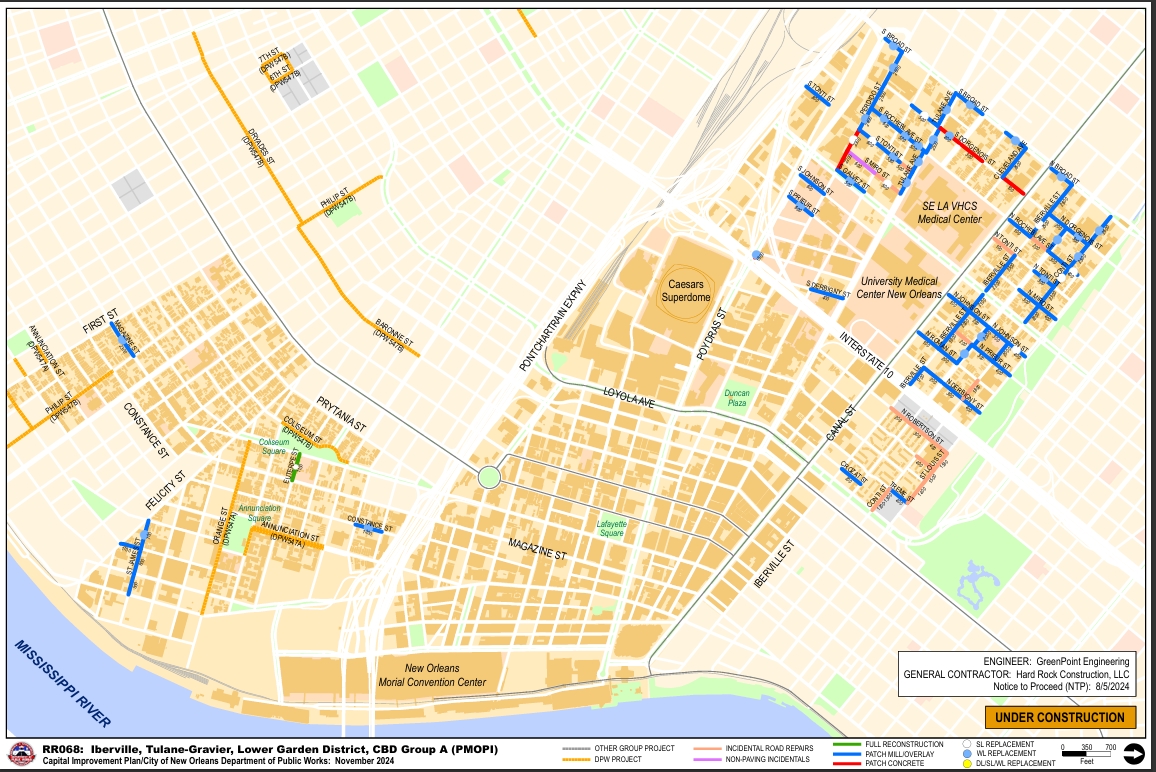Click the CROZAT ST label
Image resolution: width=1156 pixels, height=772 pixels.
point(853,473)
